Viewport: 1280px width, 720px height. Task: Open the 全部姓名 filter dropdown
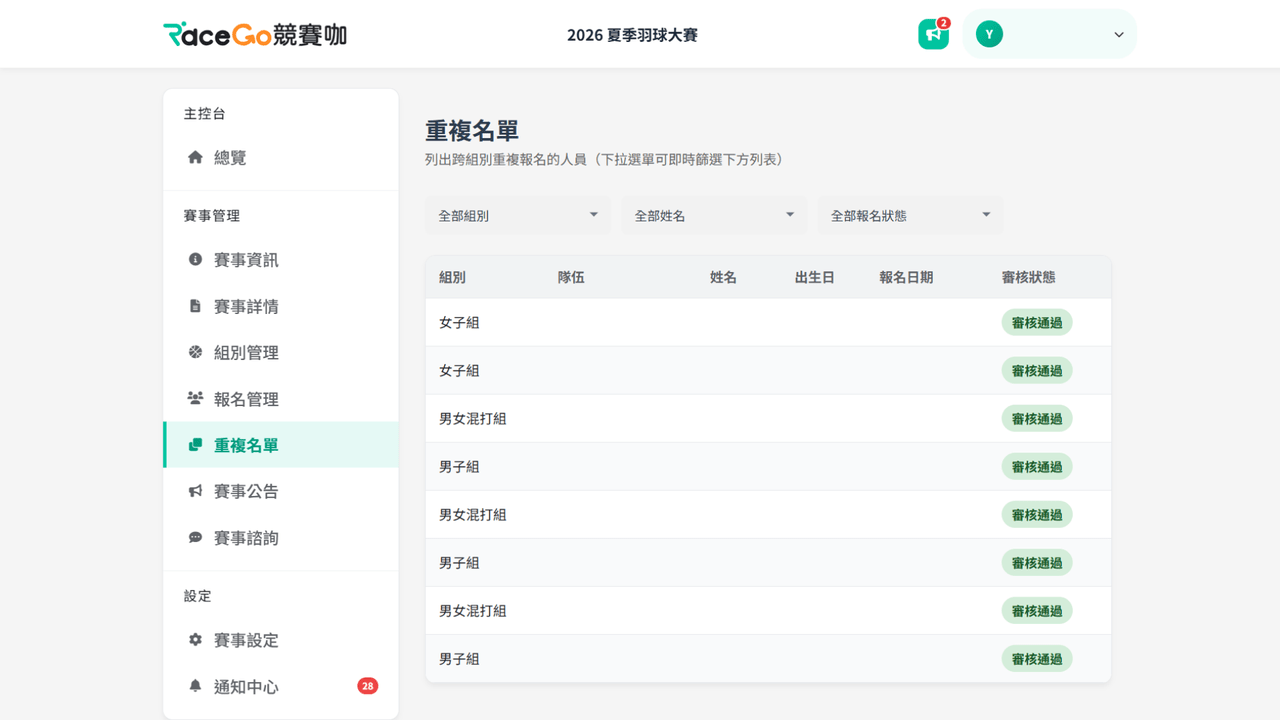[714, 215]
